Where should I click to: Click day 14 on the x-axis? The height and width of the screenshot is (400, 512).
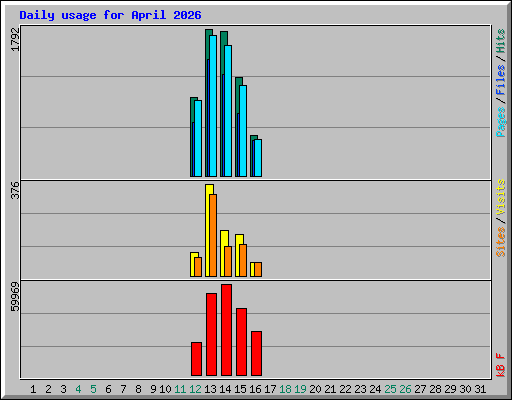225,389
